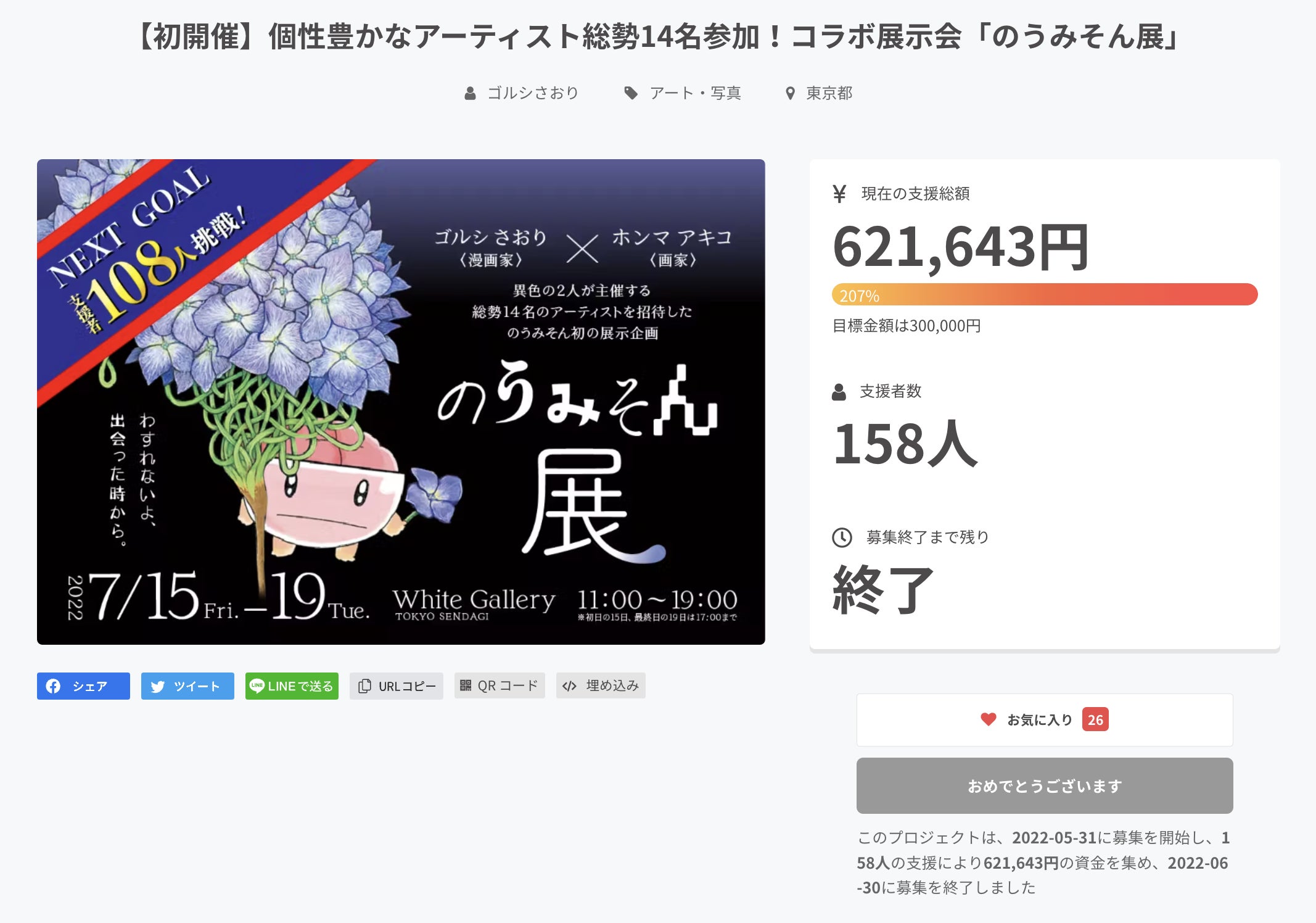Click the 207% funding progress bar

coord(1044,295)
